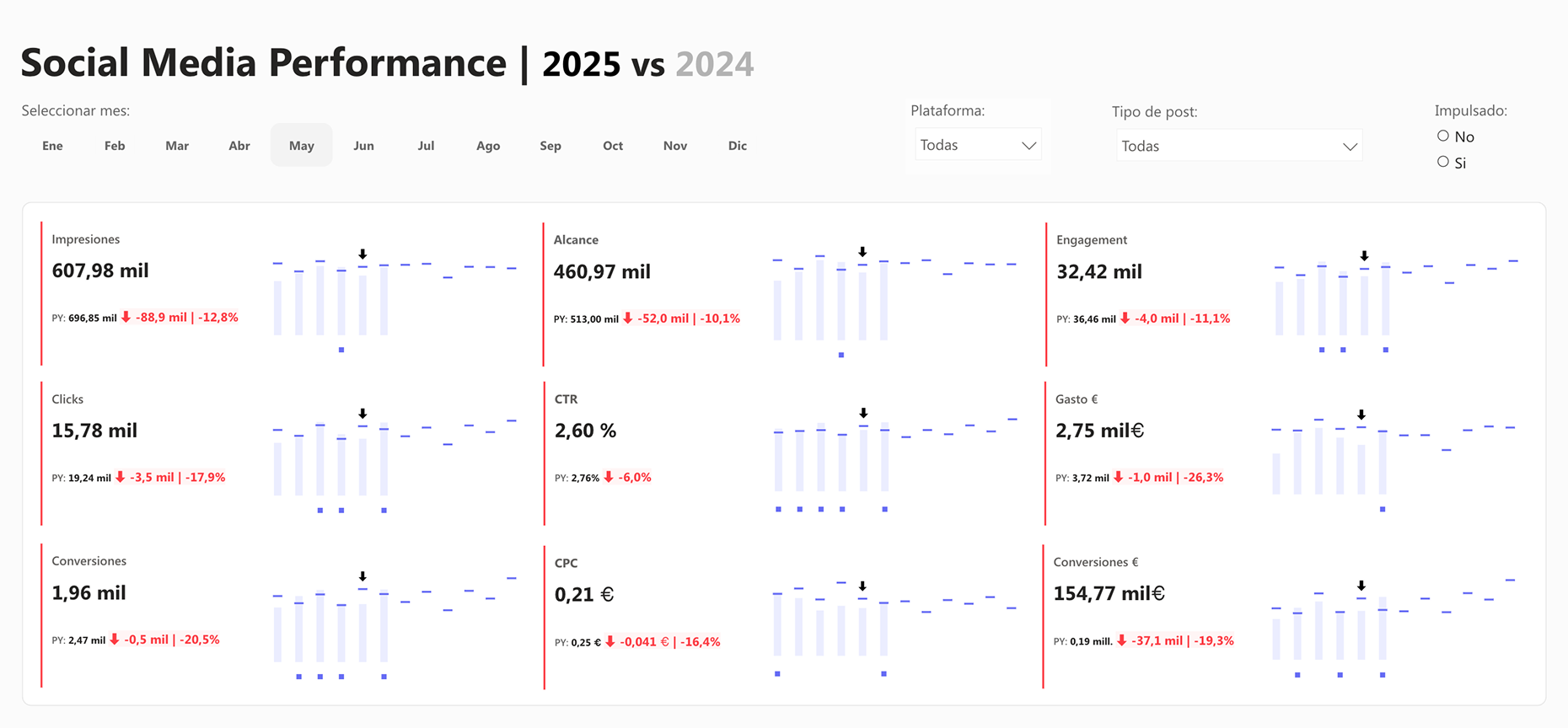The width and height of the screenshot is (1568, 728).
Task: Click the Oct month button
Action: point(613,145)
